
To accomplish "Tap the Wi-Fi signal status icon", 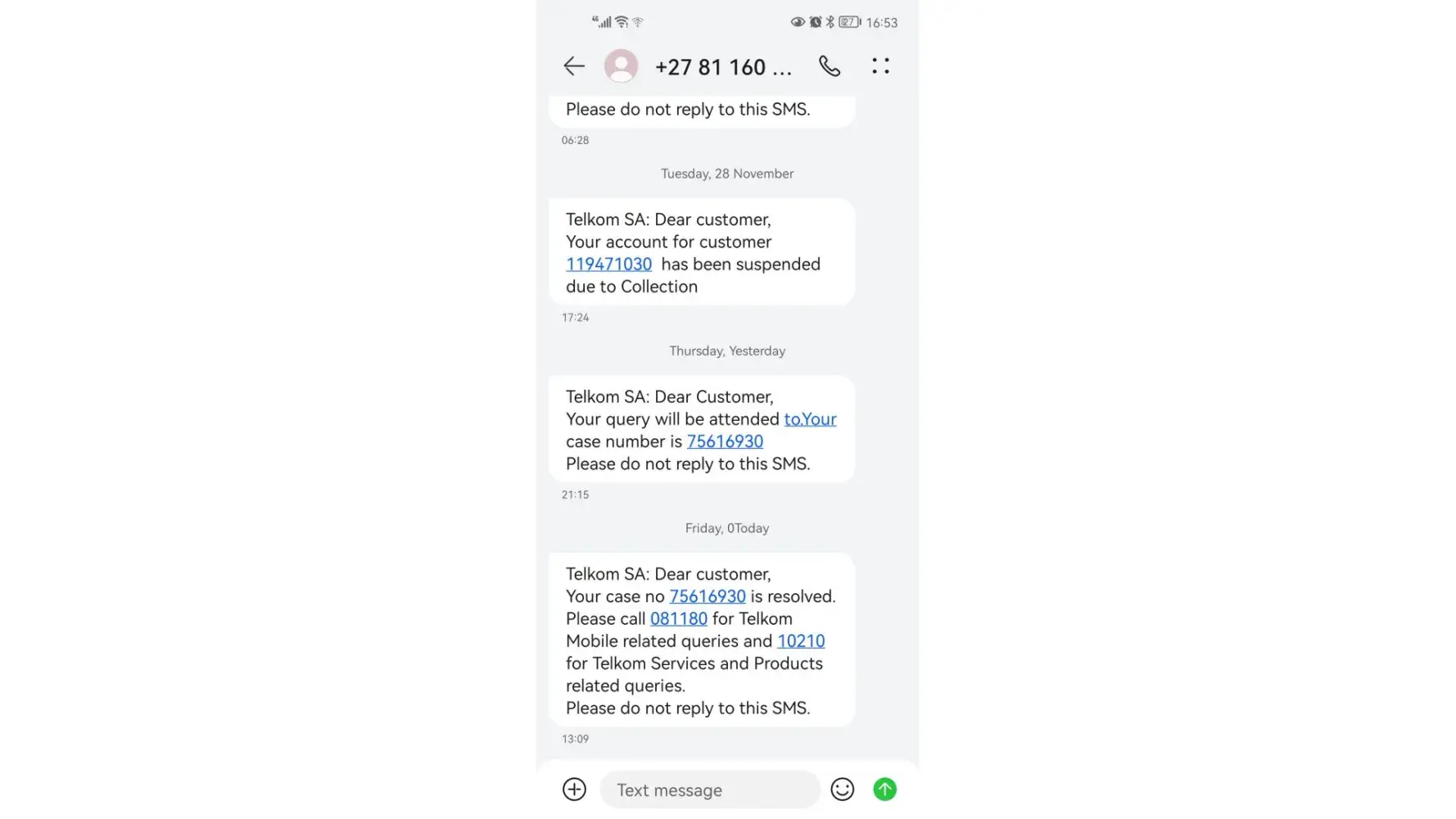I will click(x=622, y=22).
